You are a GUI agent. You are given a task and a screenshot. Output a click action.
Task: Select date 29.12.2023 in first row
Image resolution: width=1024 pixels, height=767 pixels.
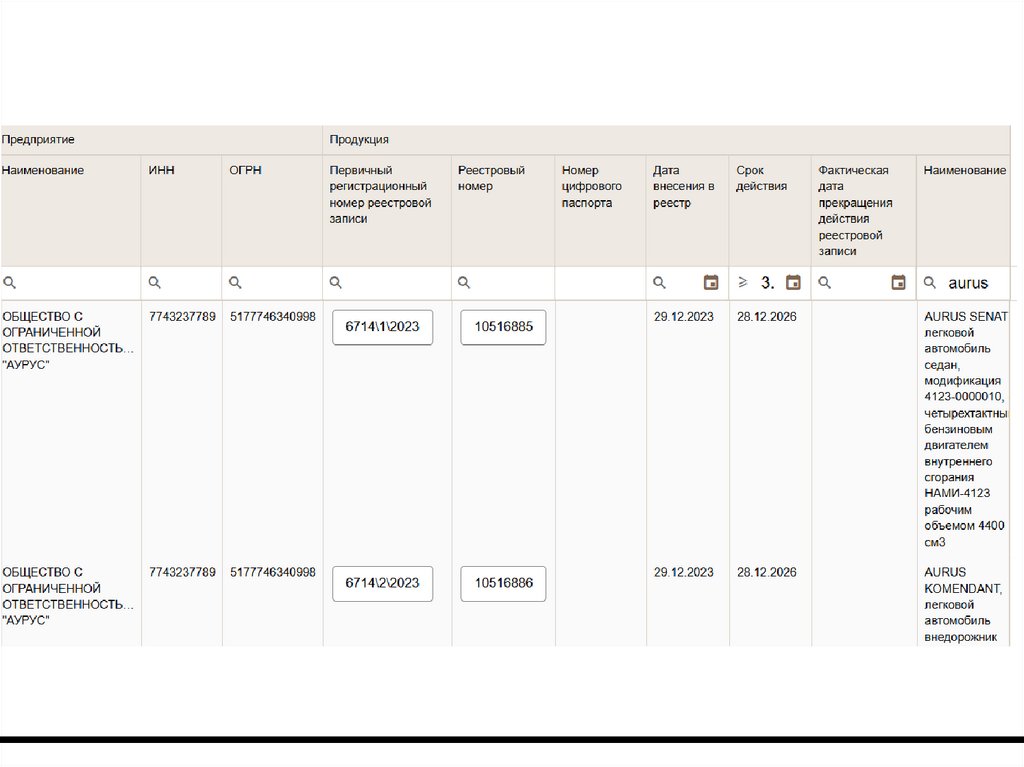[x=684, y=317]
